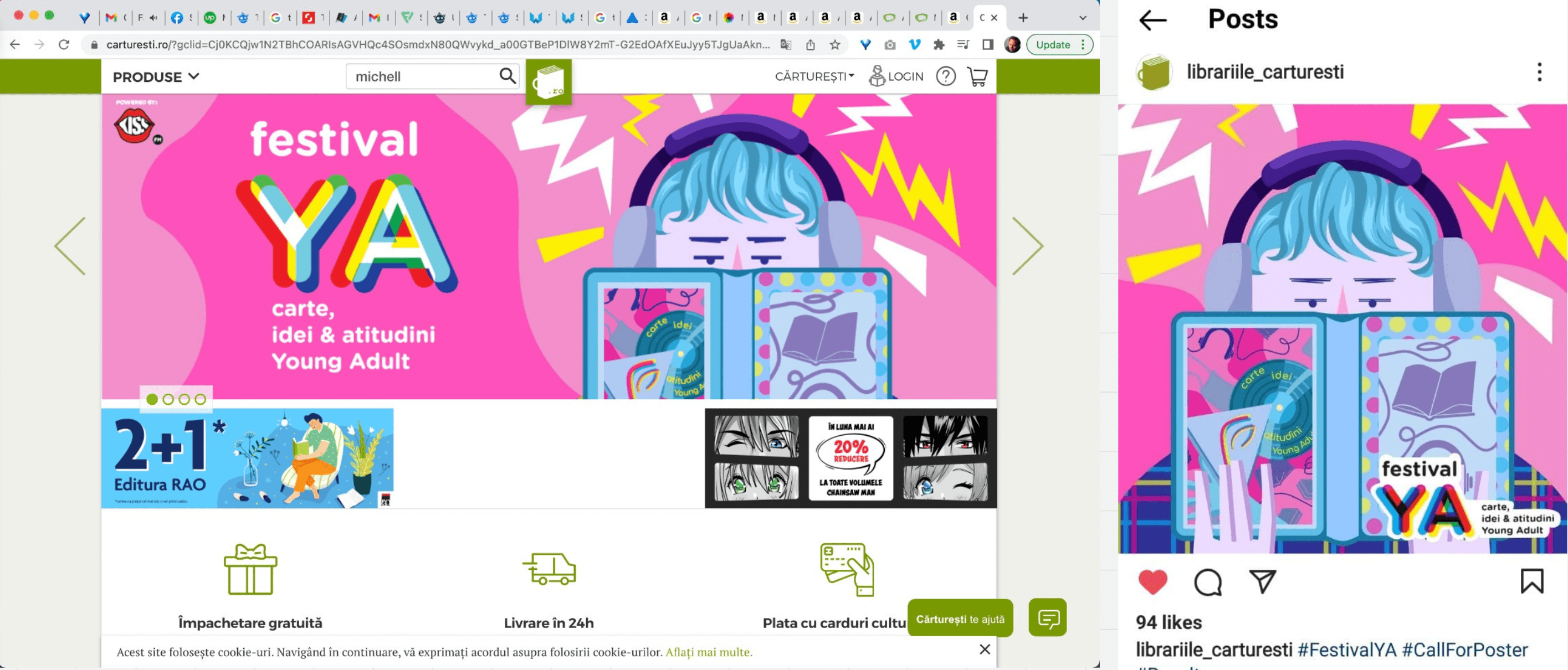
Task: Select the fourth carousel dot indicator
Action: 200,399
